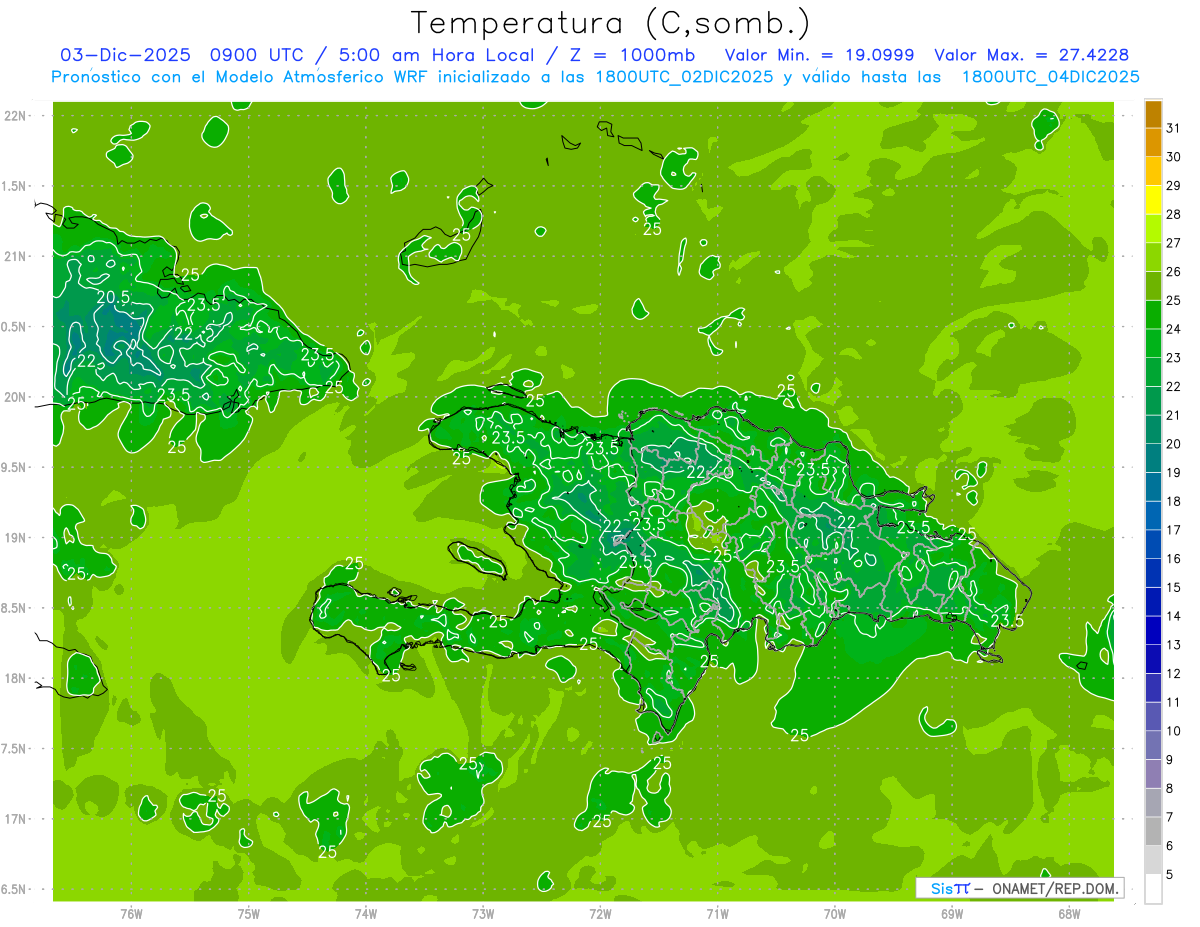Click the colorbar label "15"
This screenshot has height=927, width=1200.
(x=1174, y=587)
